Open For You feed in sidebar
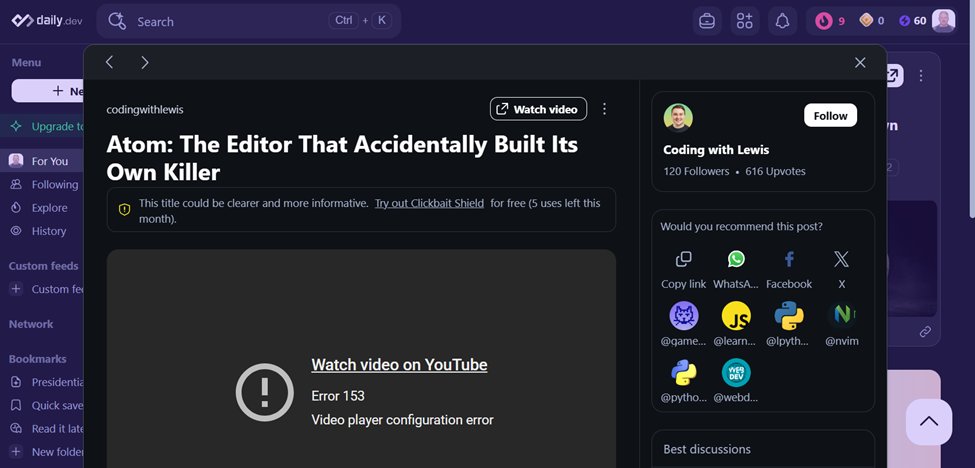The width and height of the screenshot is (975, 468). (42, 161)
